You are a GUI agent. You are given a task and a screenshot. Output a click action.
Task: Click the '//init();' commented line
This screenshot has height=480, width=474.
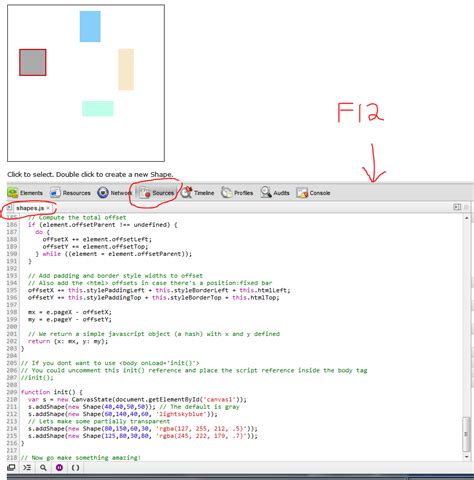tap(37, 377)
